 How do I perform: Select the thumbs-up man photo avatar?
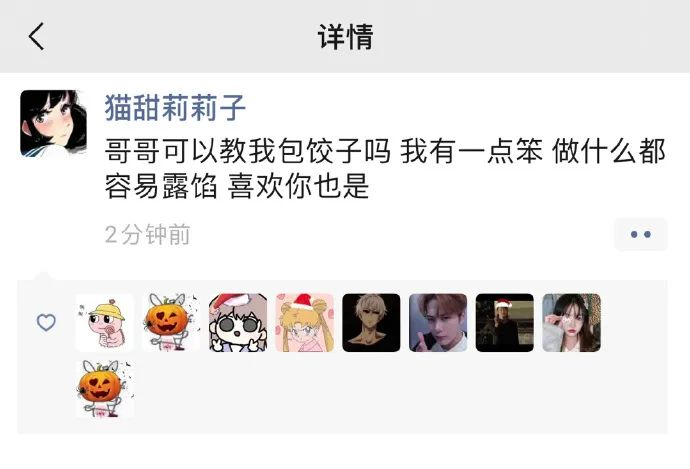438,322
